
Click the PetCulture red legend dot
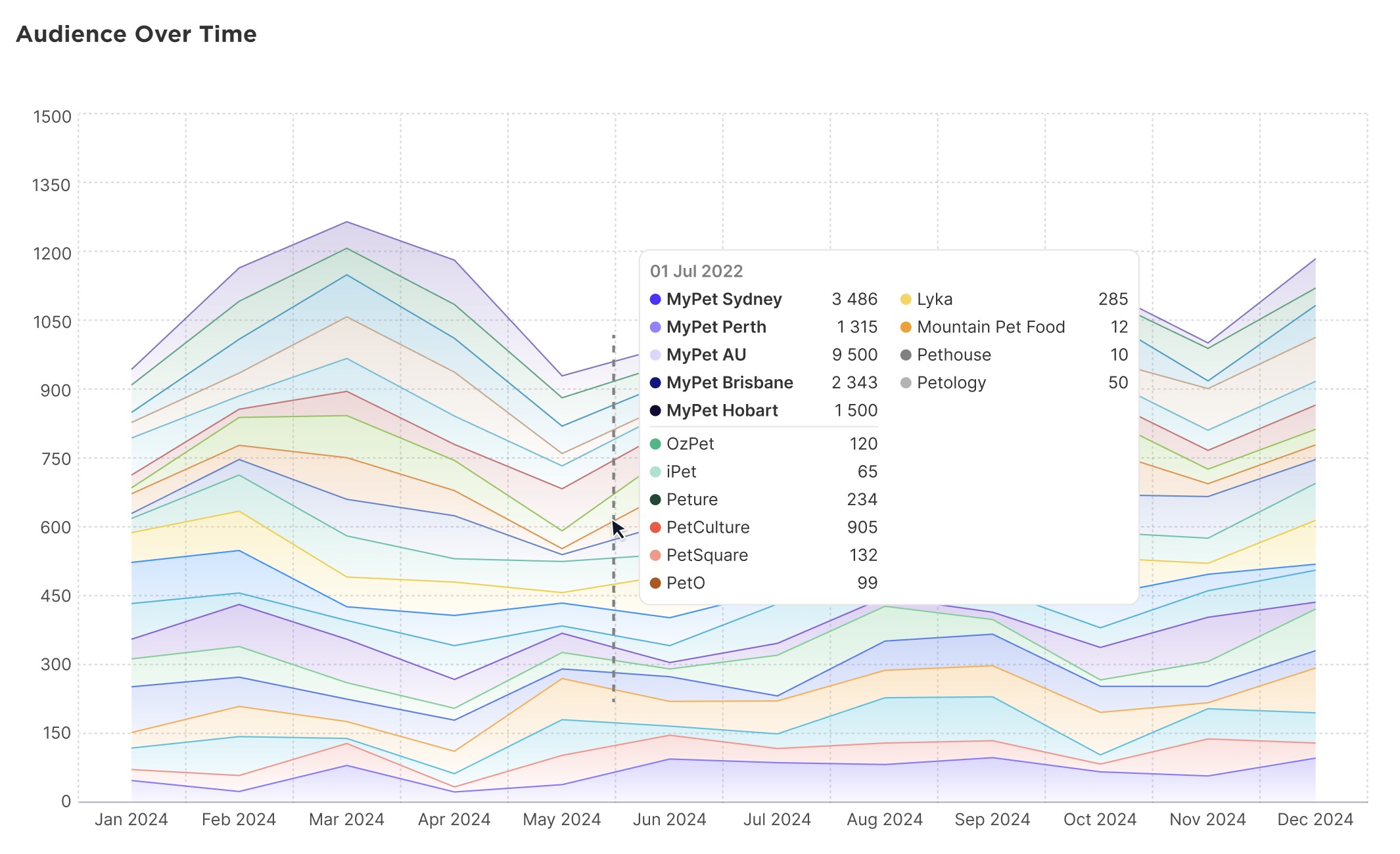click(x=655, y=528)
